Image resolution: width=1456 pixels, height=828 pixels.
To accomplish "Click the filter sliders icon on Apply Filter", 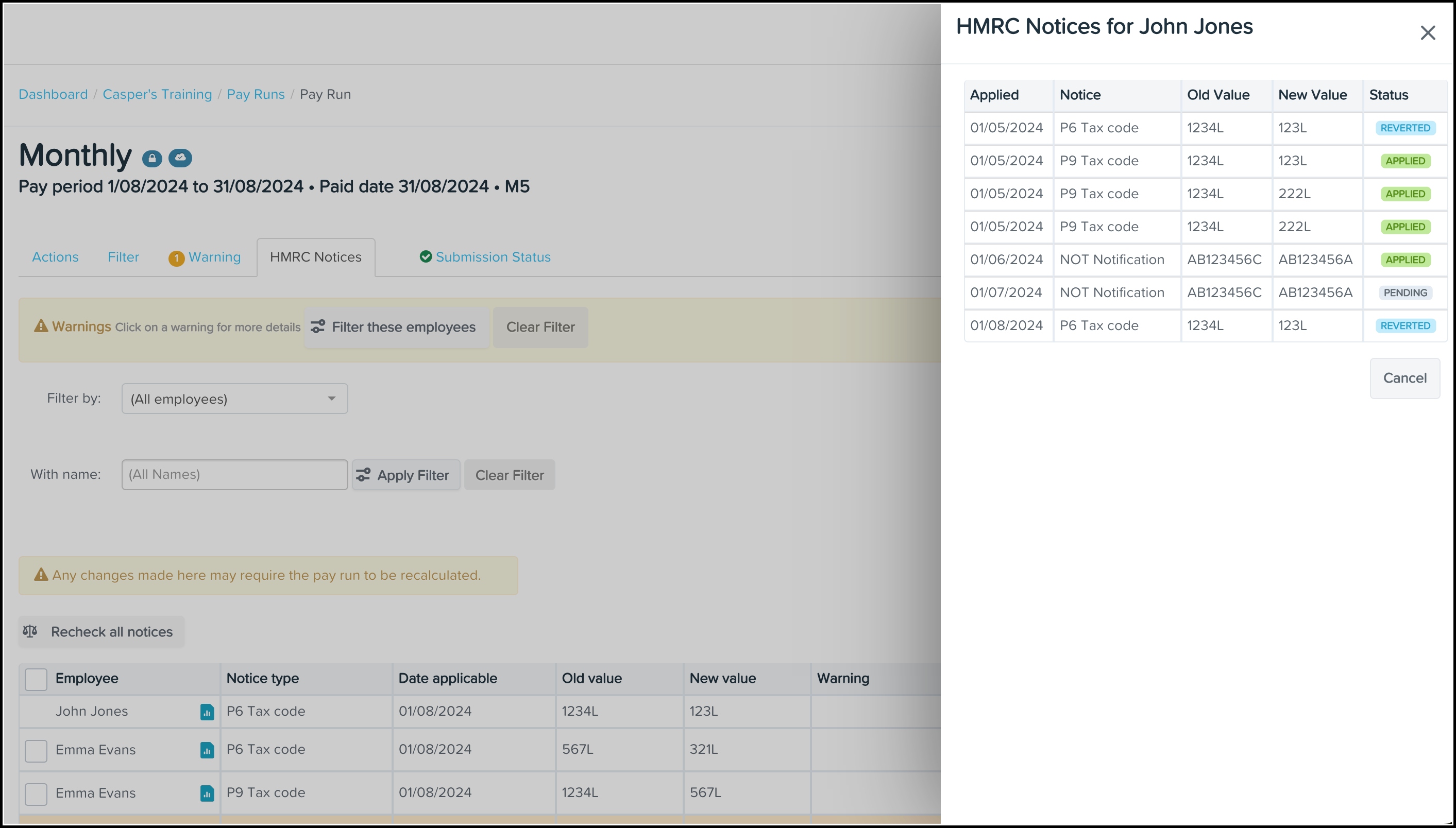I will [x=363, y=475].
